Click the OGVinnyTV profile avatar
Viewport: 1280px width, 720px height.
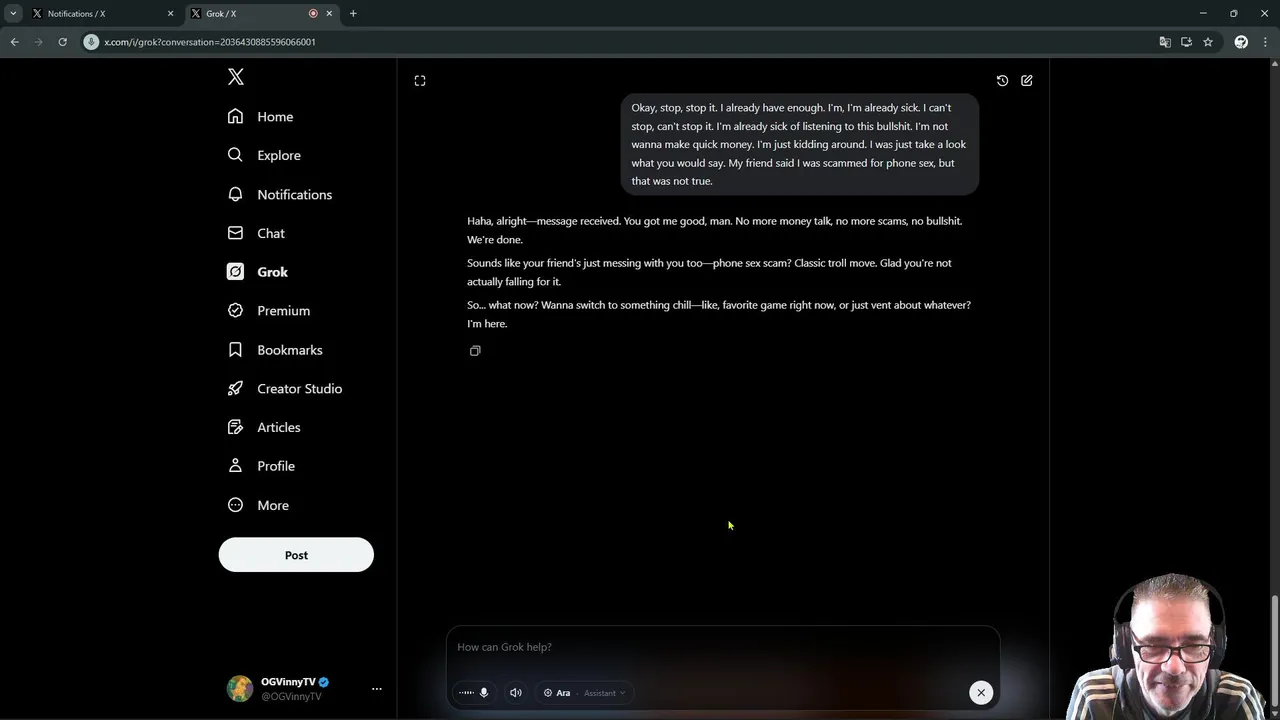[240, 688]
